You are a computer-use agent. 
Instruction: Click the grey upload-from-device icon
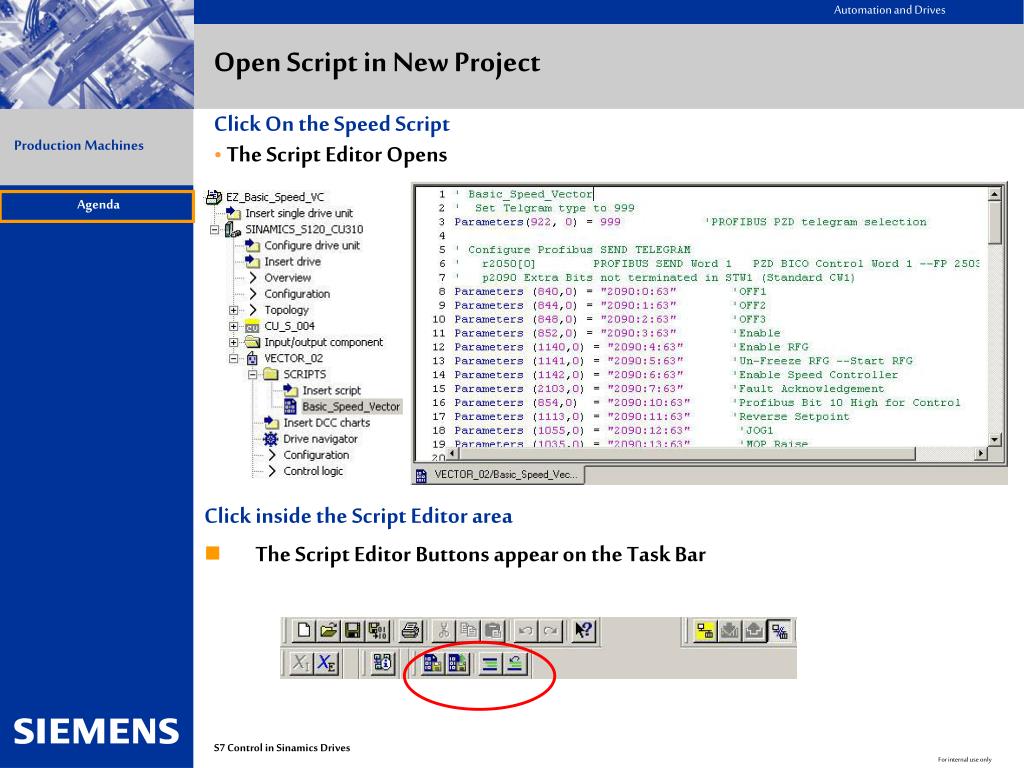click(754, 630)
